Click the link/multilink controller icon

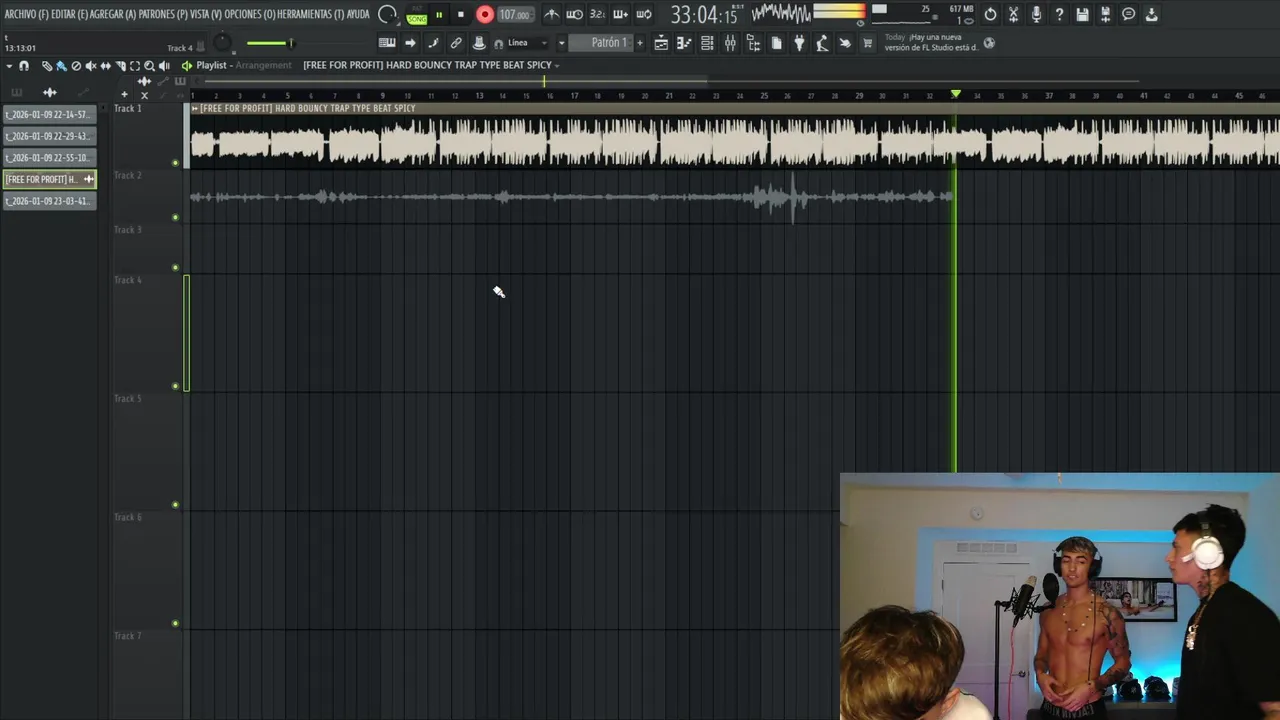455,43
